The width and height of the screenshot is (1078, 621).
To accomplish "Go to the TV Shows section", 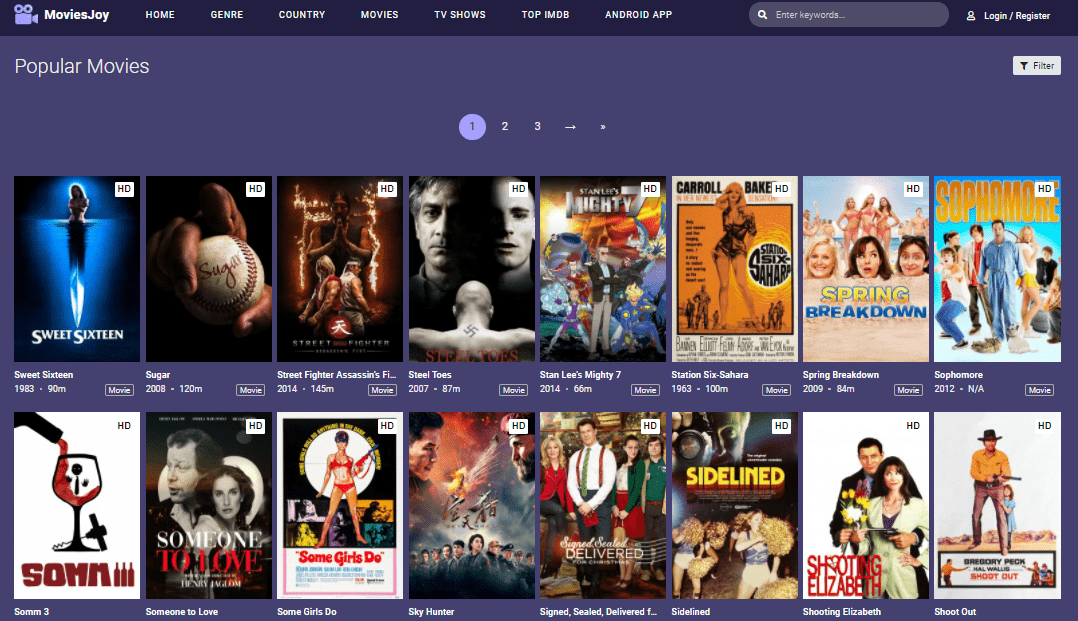I will tap(460, 14).
